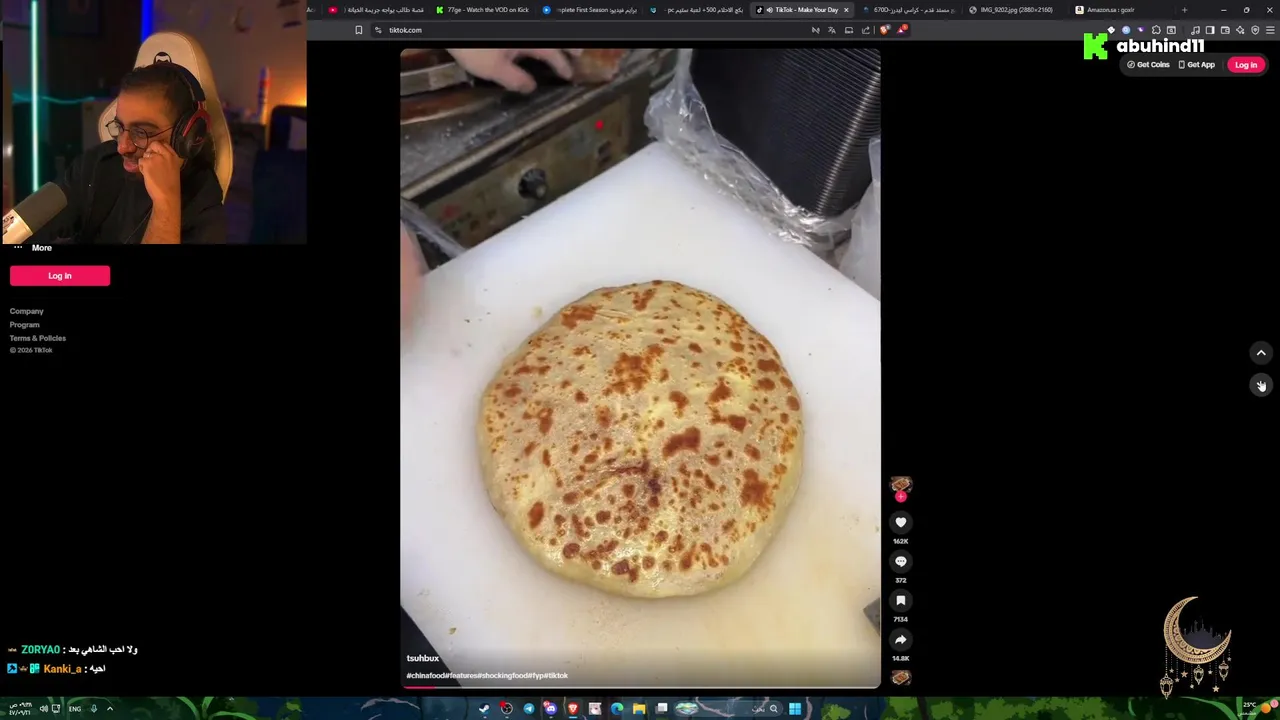Save video with the bookmark icon
Image resolution: width=1280 pixels, height=720 pixels.
[900, 600]
